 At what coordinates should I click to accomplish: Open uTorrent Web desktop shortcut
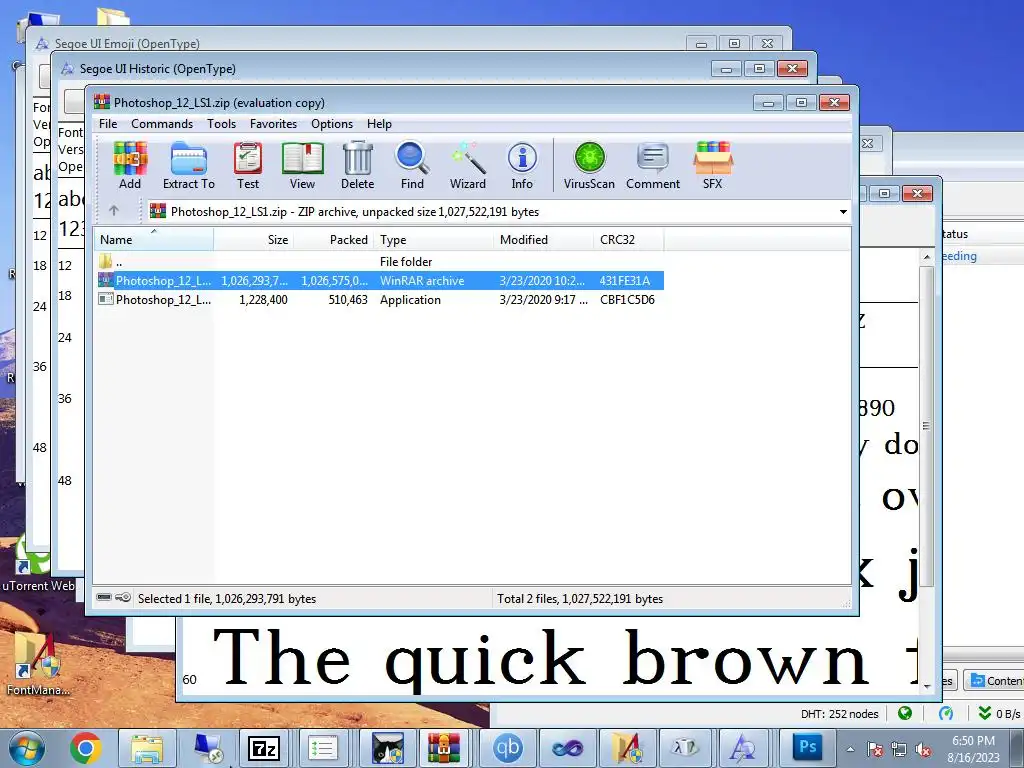36,562
